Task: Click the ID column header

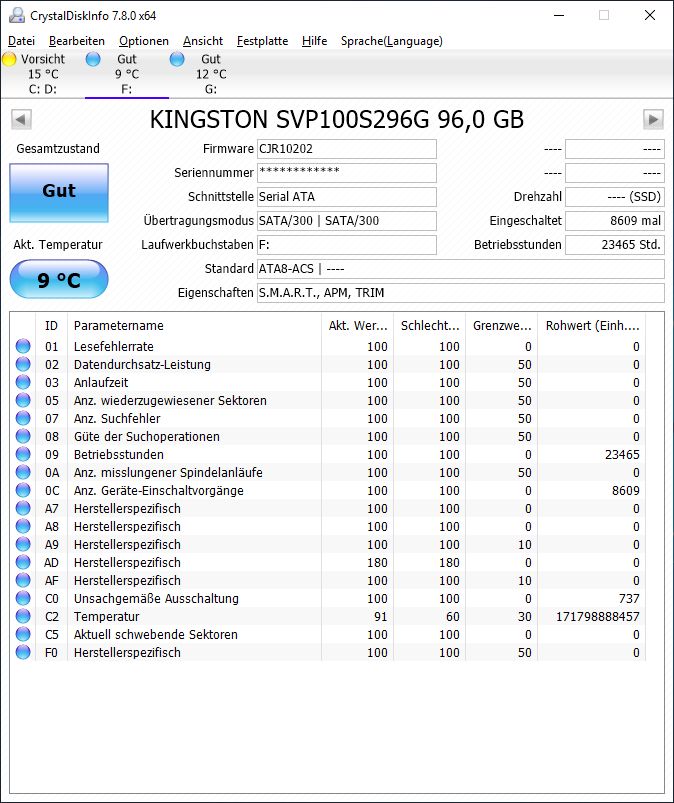Action: click(51, 326)
